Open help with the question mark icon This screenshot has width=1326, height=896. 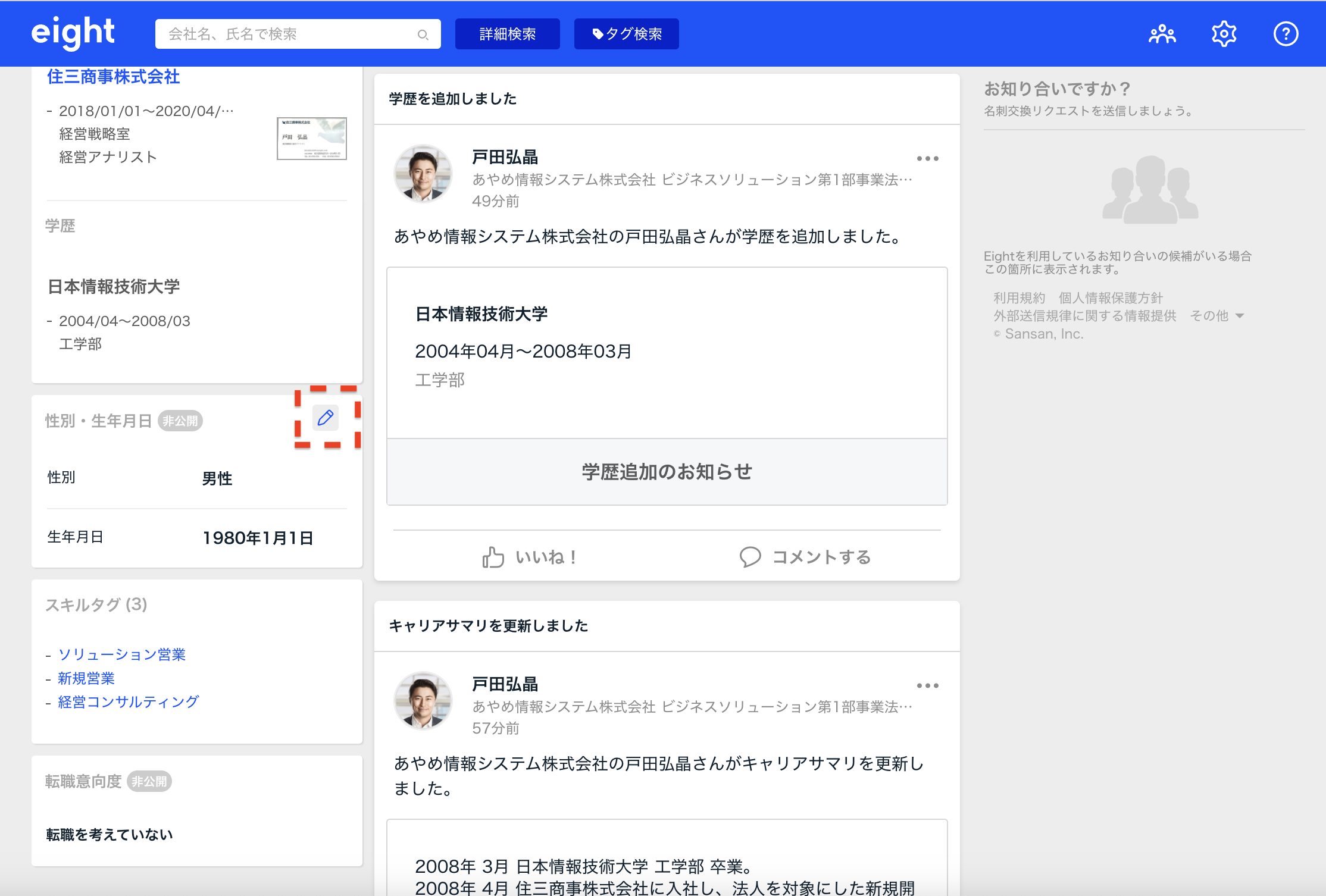(1286, 34)
